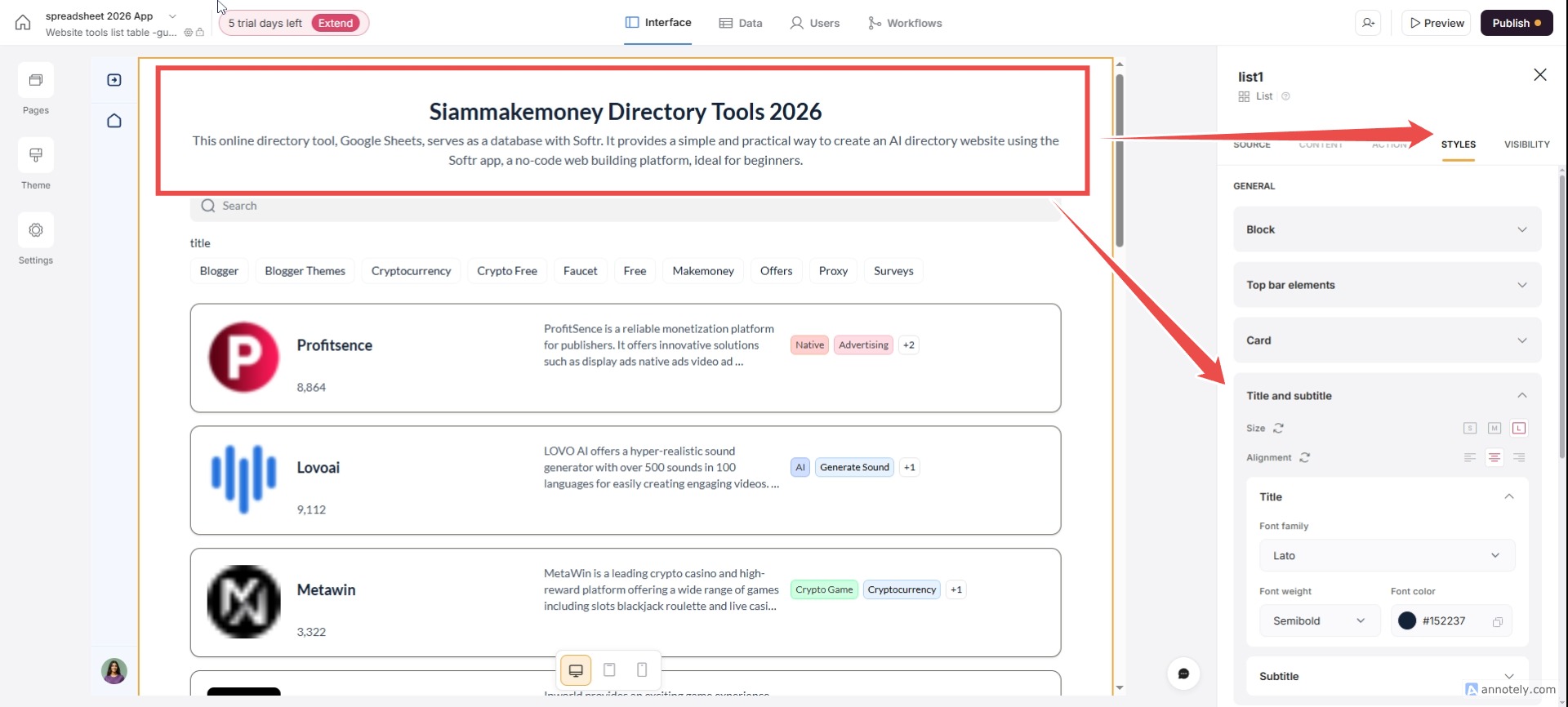The image size is (1568, 707).
Task: Click the Extend trial button
Action: click(336, 23)
